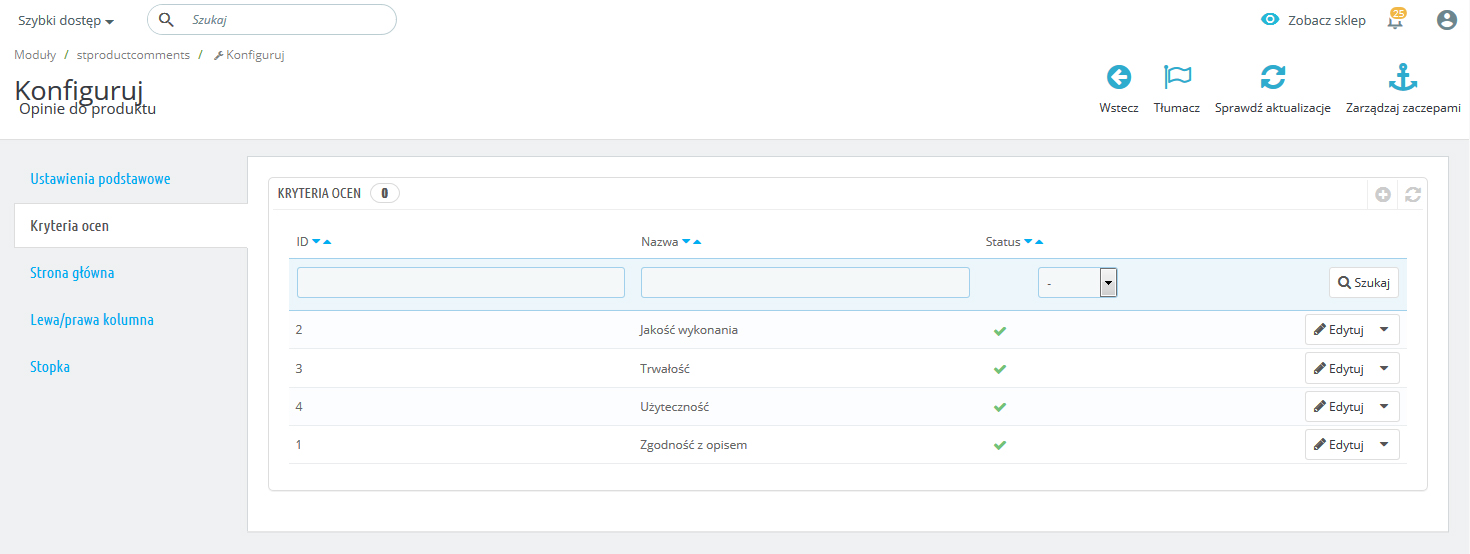The height and width of the screenshot is (554, 1470).
Task: Toggle status checkmark for Trwałość
Action: click(x=999, y=369)
